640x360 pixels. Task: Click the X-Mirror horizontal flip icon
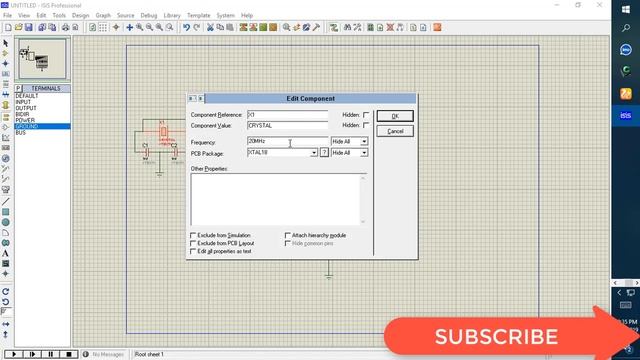coord(5,324)
